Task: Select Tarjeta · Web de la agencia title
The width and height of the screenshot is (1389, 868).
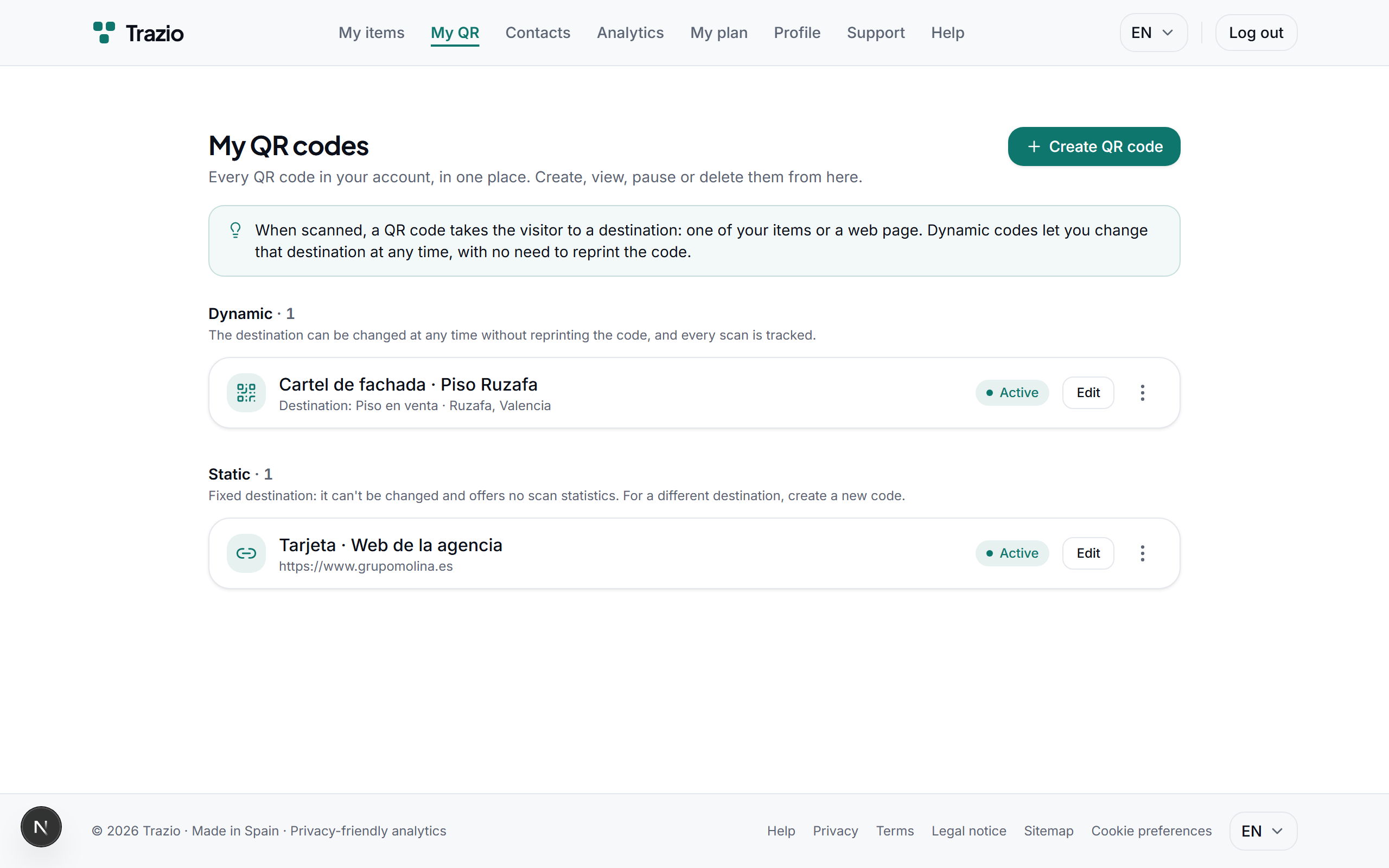Action: 390,545
